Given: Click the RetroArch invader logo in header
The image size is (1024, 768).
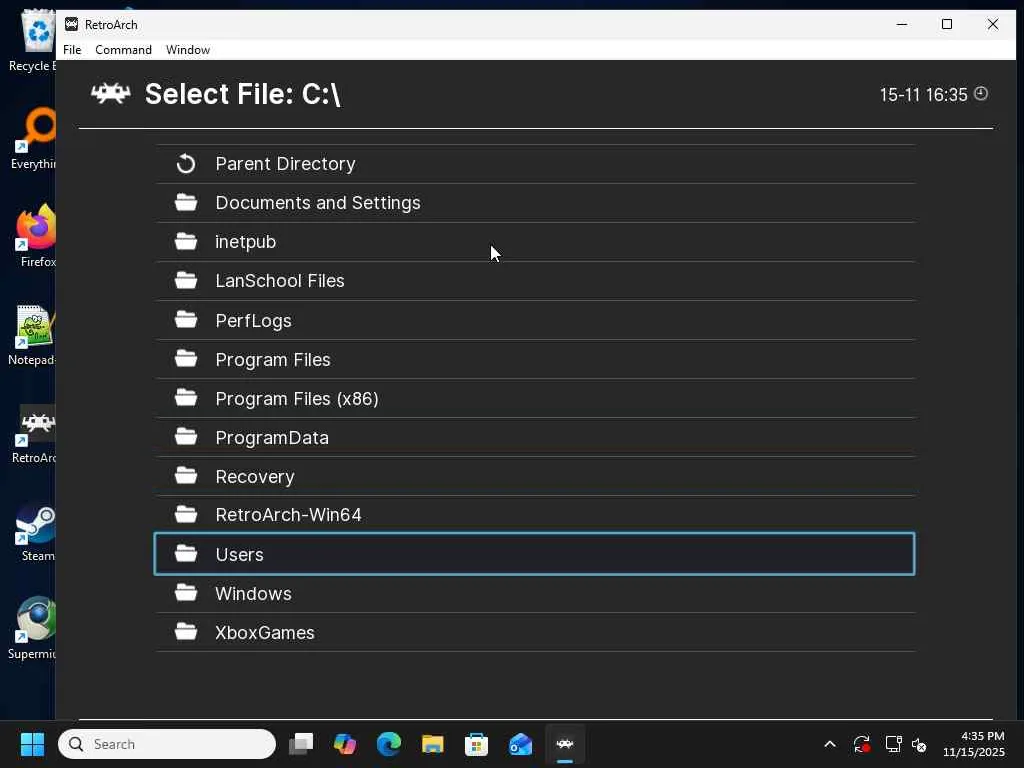Looking at the screenshot, I should click(x=111, y=94).
